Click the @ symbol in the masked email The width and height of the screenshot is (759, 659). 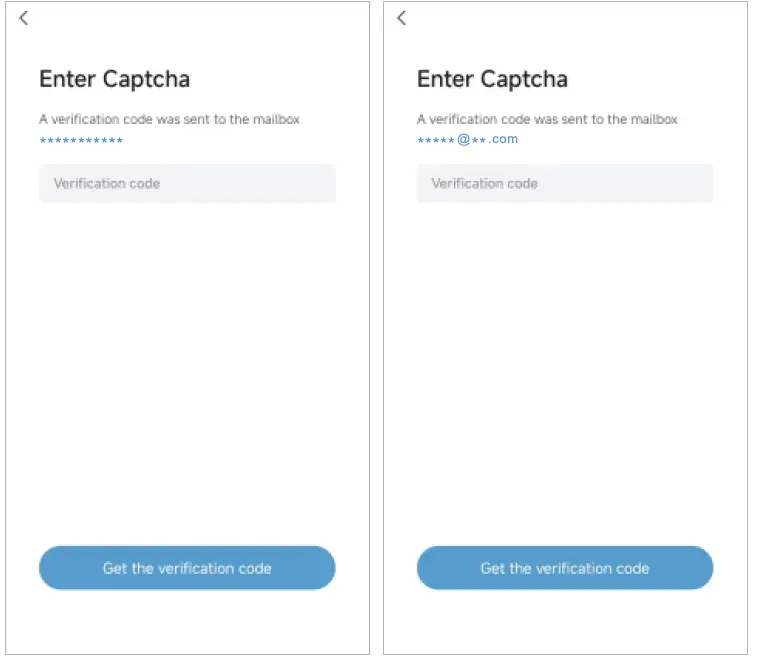[463, 140]
